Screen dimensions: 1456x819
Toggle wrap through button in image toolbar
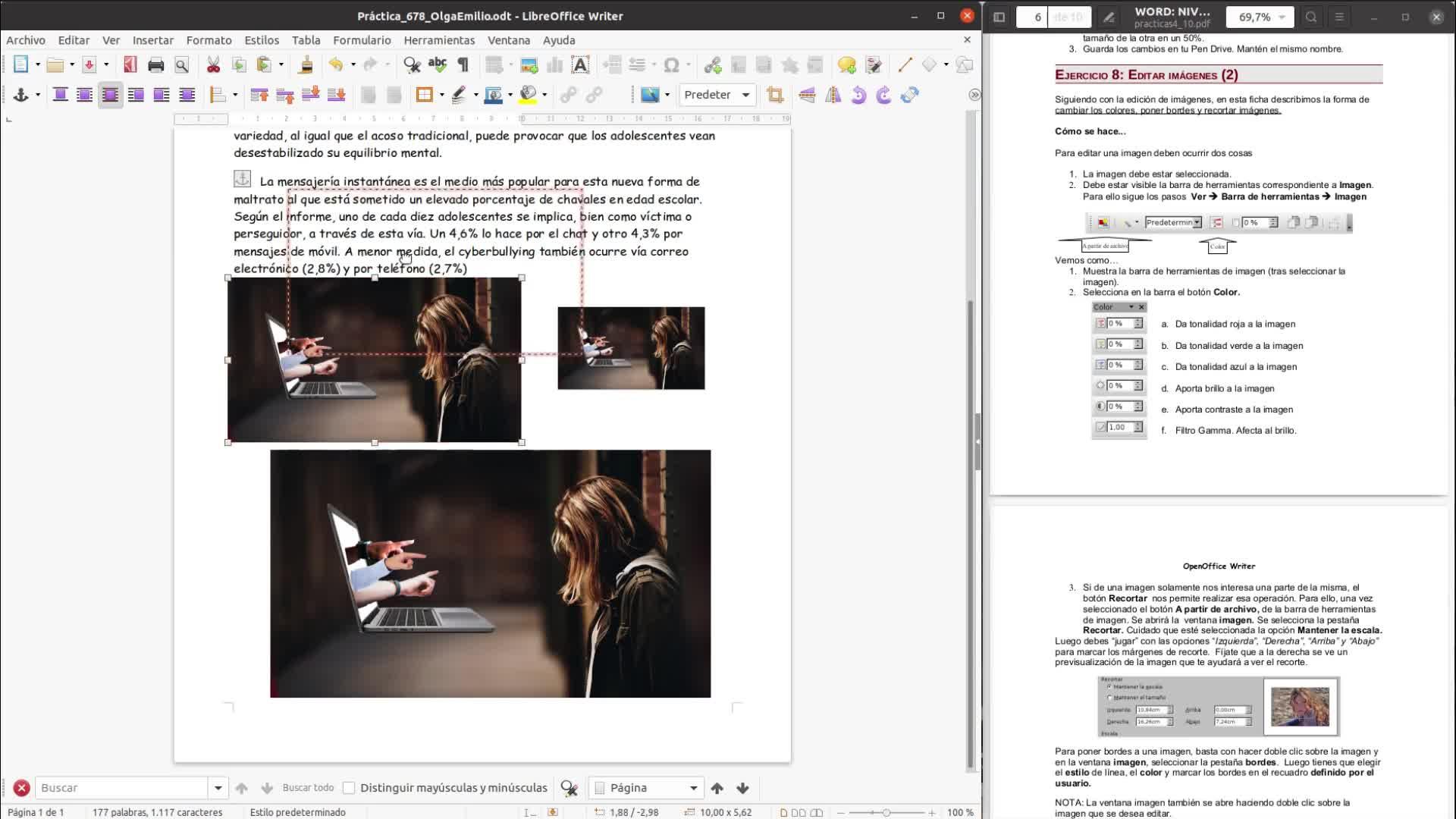click(x=187, y=95)
